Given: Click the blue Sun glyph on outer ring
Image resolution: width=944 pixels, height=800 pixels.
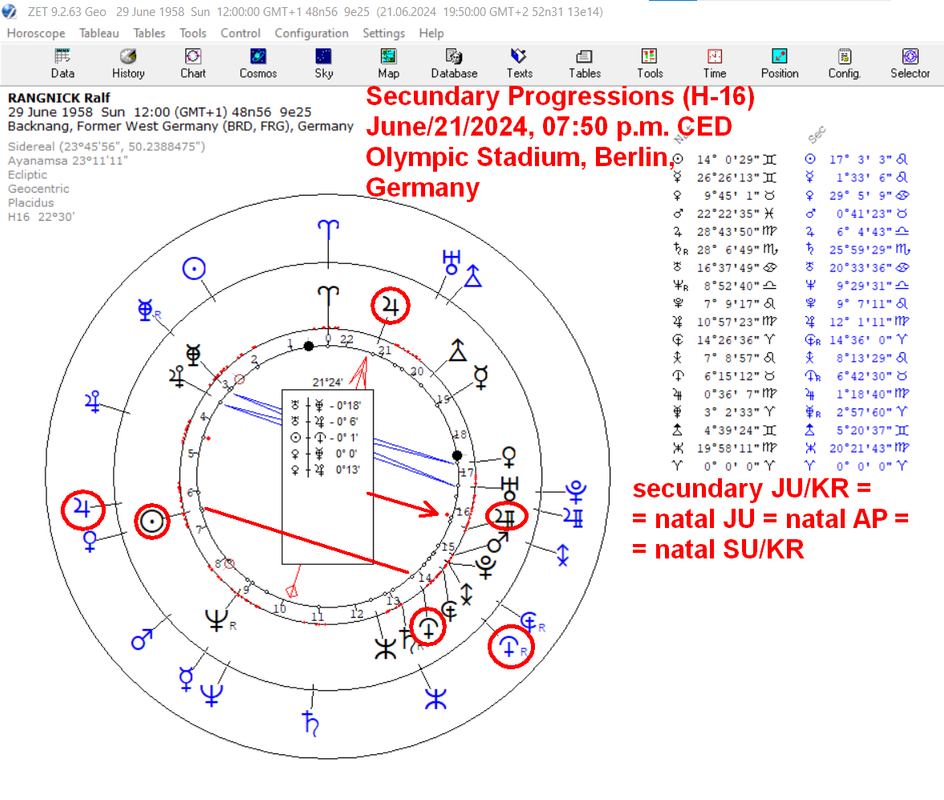Looking at the screenshot, I should pyautogui.click(x=194, y=268).
